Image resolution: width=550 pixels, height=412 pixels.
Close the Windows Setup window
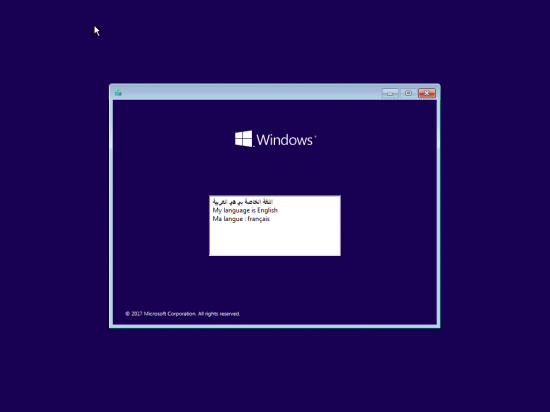click(x=427, y=93)
